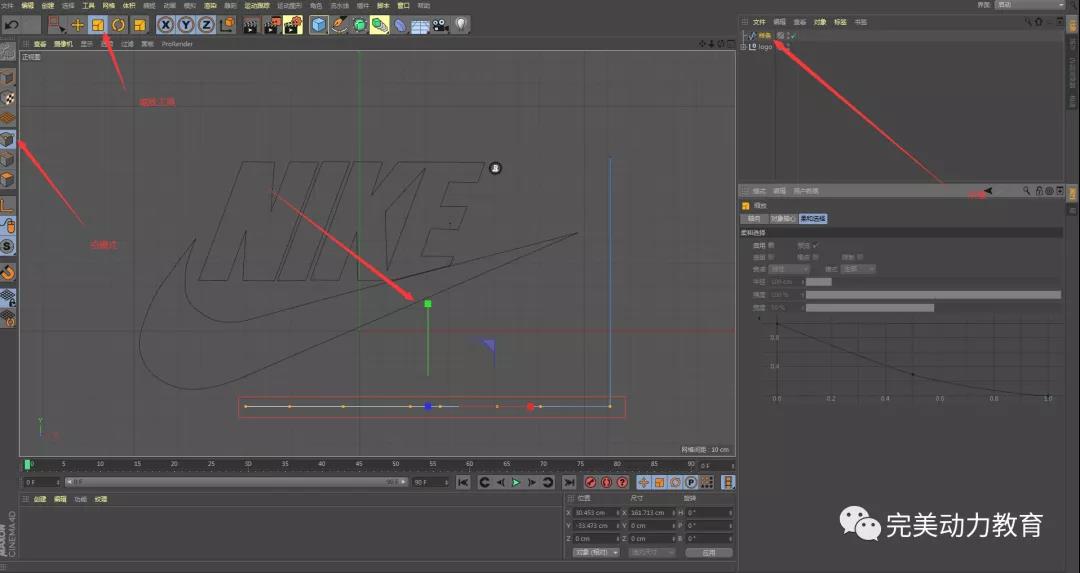
Task: Select the Rotate tool in the top toolbar
Action: 119,24
